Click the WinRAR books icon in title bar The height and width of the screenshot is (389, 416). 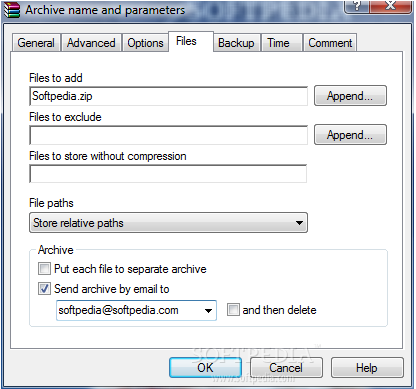[x=12, y=10]
